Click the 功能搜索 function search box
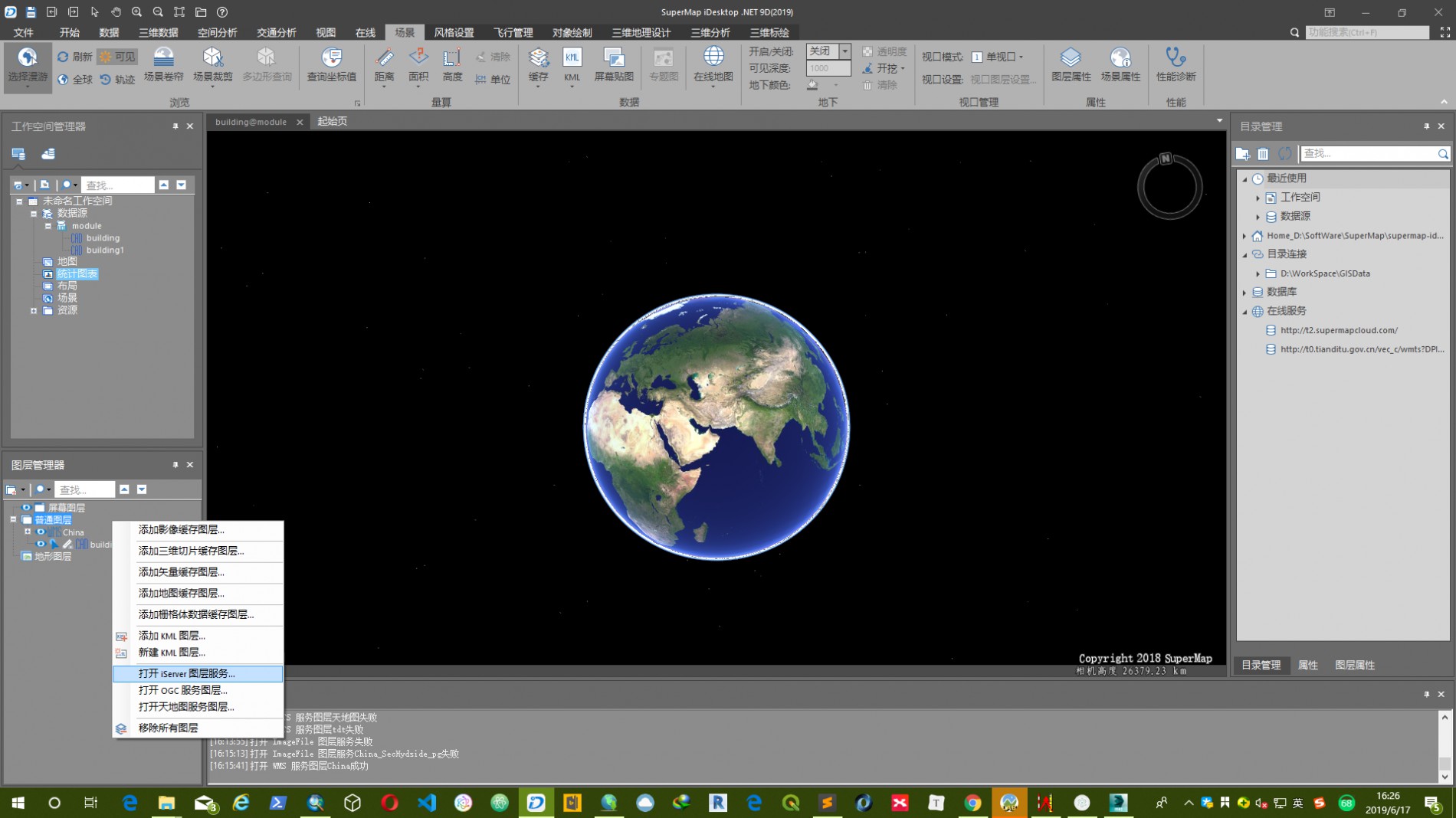The height and width of the screenshot is (818, 1456). 1367,32
